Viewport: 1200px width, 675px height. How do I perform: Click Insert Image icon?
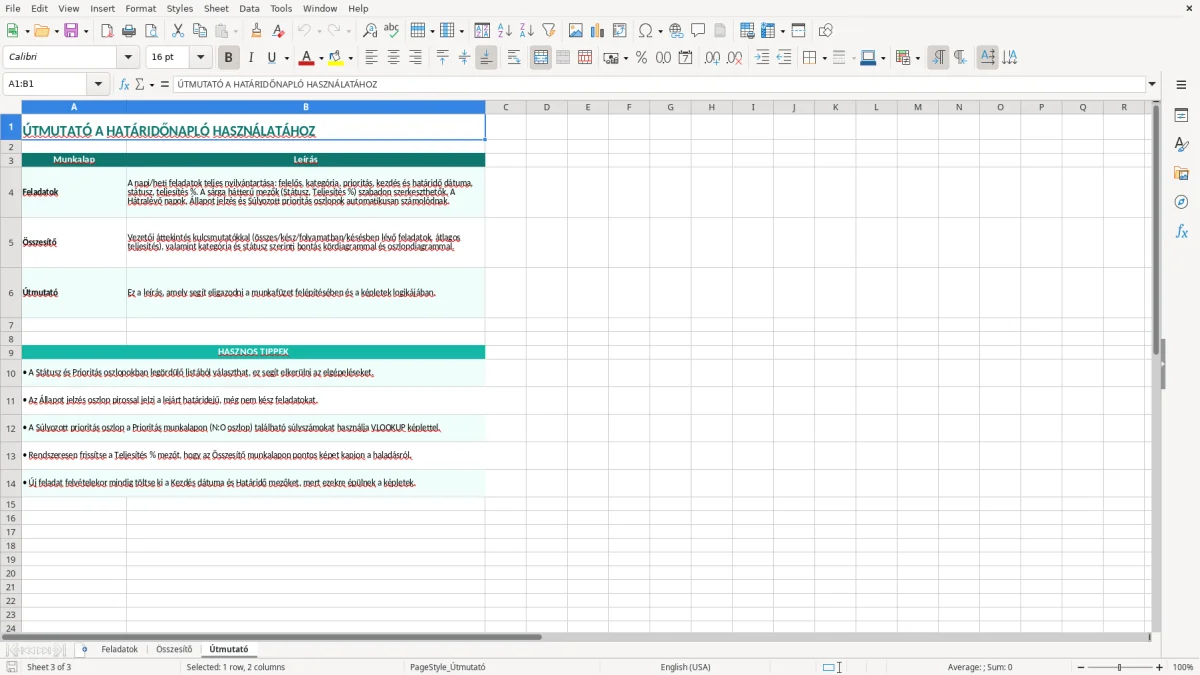576,31
